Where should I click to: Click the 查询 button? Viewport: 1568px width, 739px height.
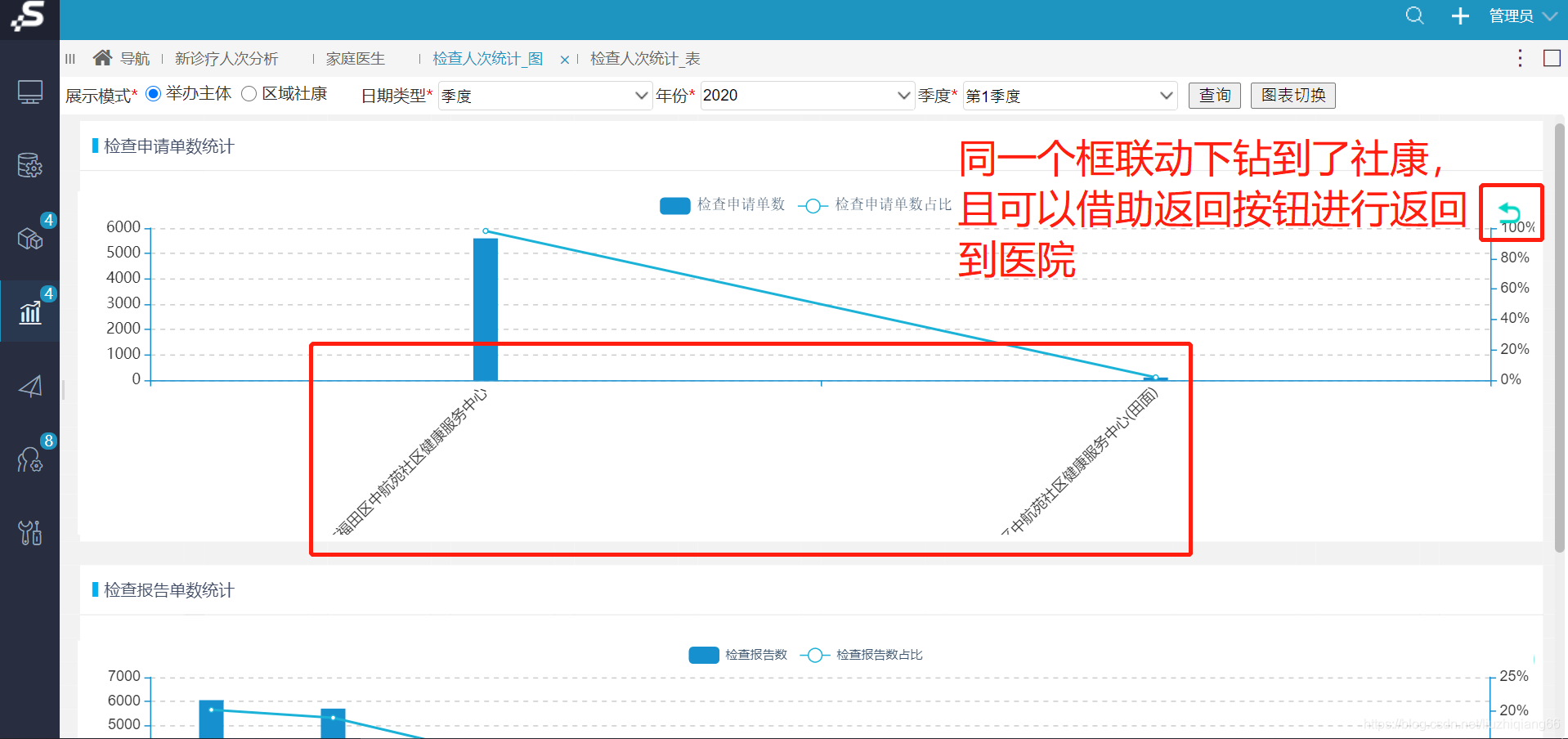pos(1215,96)
